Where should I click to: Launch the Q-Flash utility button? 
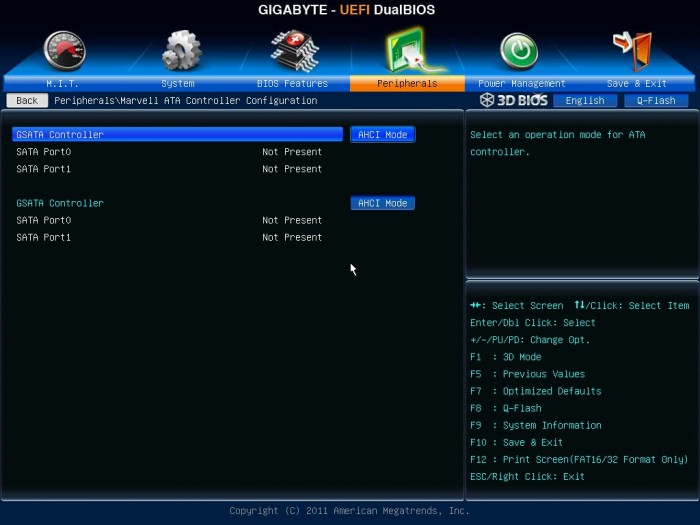656,100
